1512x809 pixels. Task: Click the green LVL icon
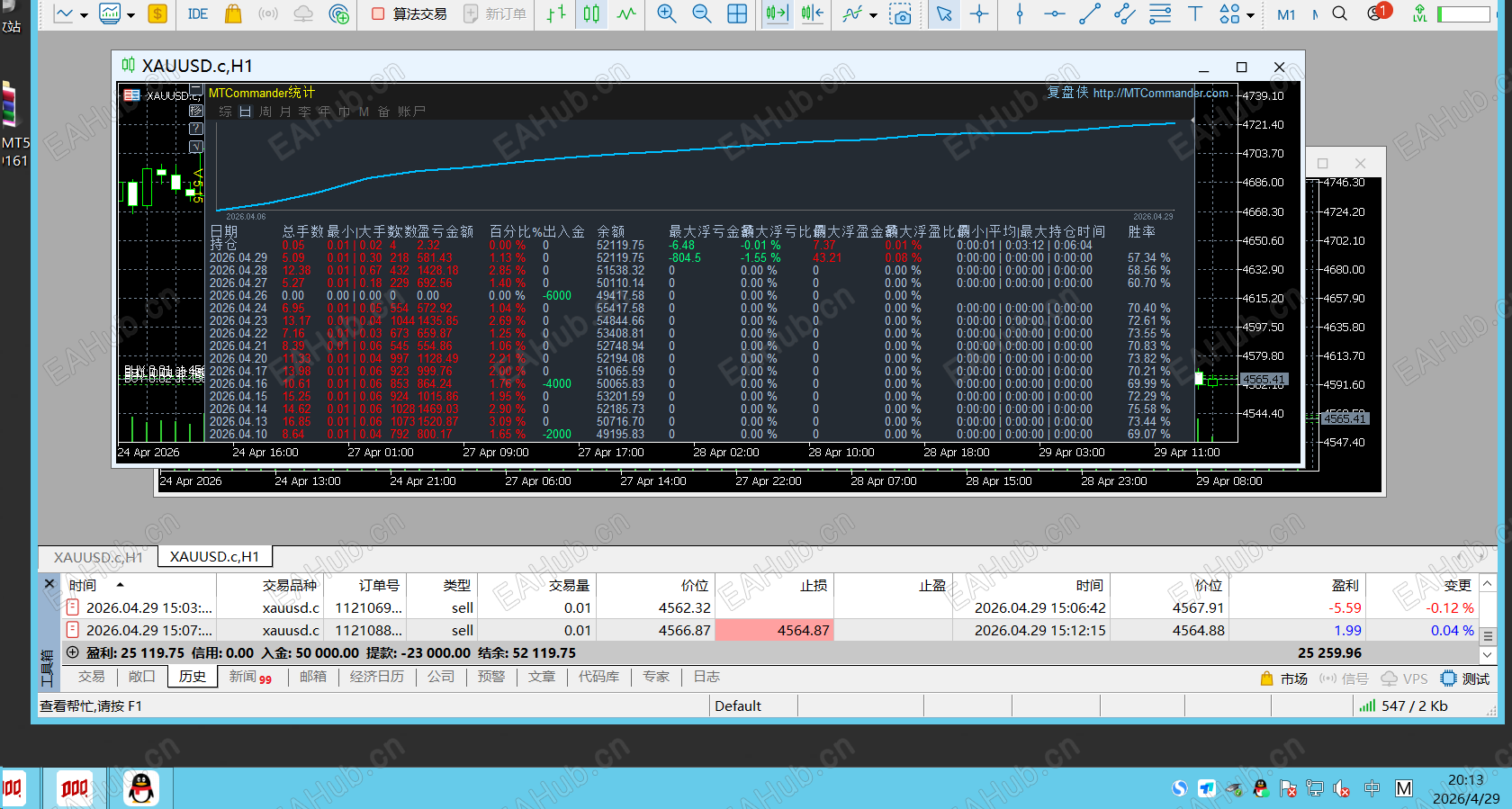[x=1420, y=13]
